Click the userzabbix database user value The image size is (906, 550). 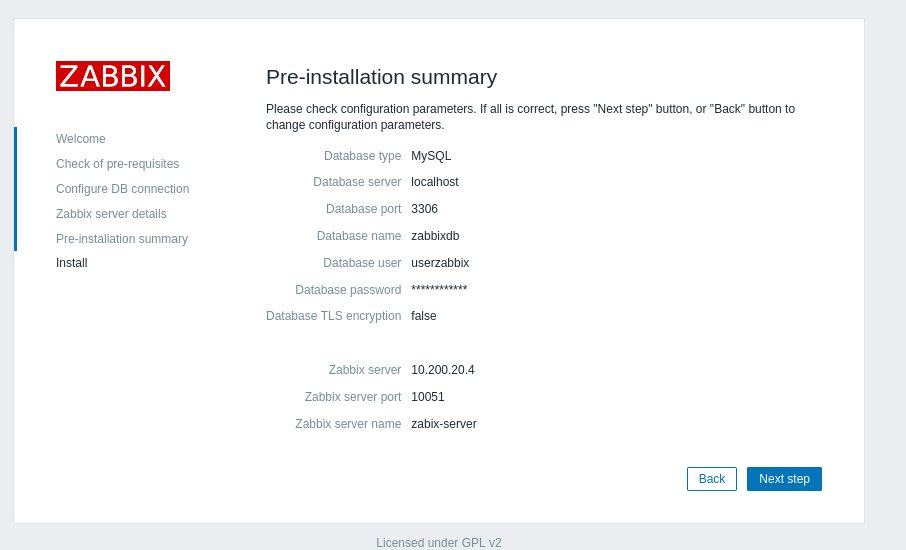(440, 263)
